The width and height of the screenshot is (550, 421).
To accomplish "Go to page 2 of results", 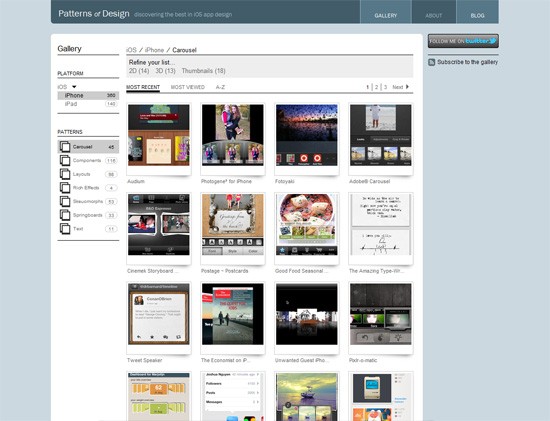I will click(376, 87).
